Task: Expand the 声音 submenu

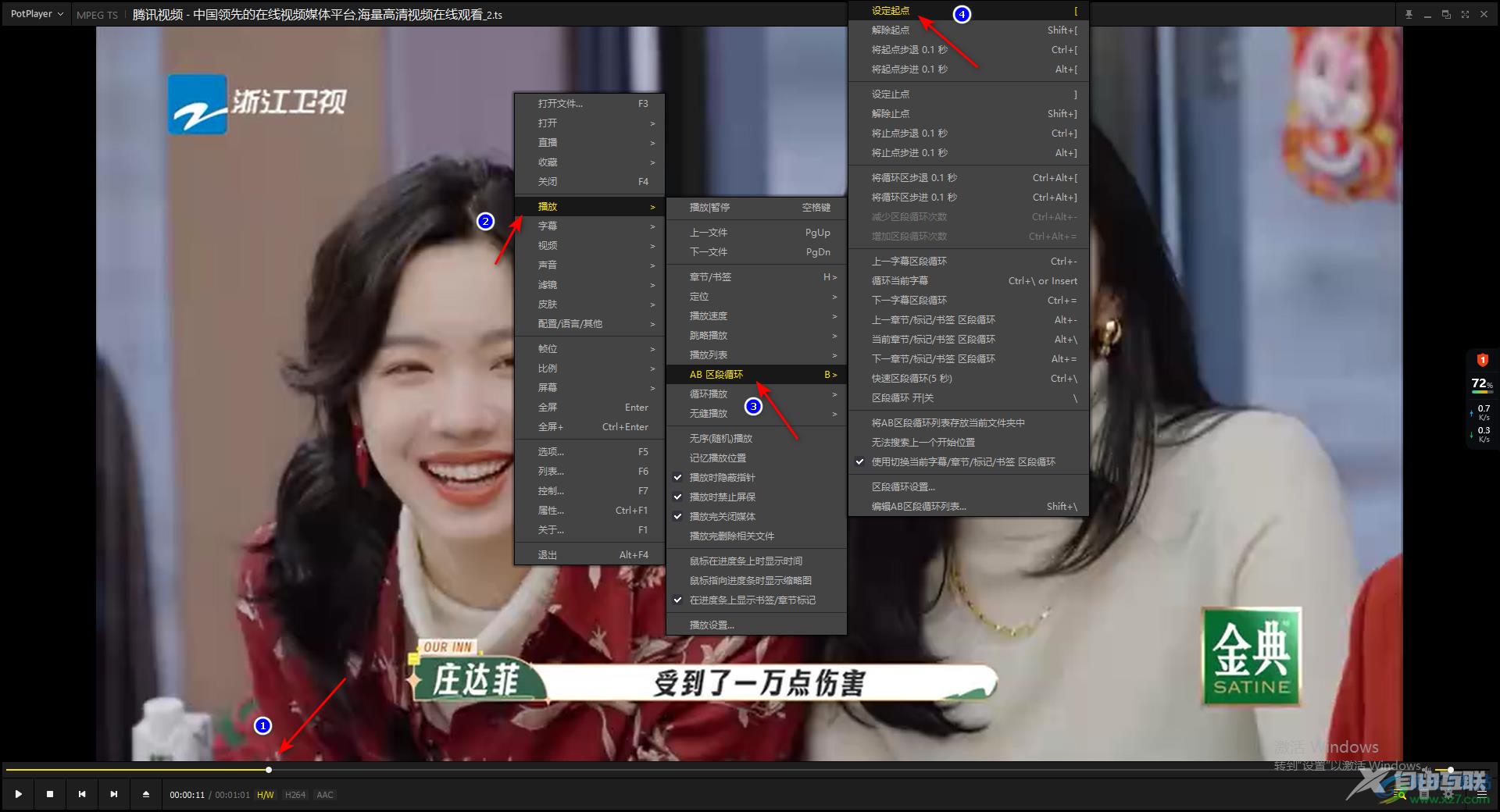Action: click(589, 265)
